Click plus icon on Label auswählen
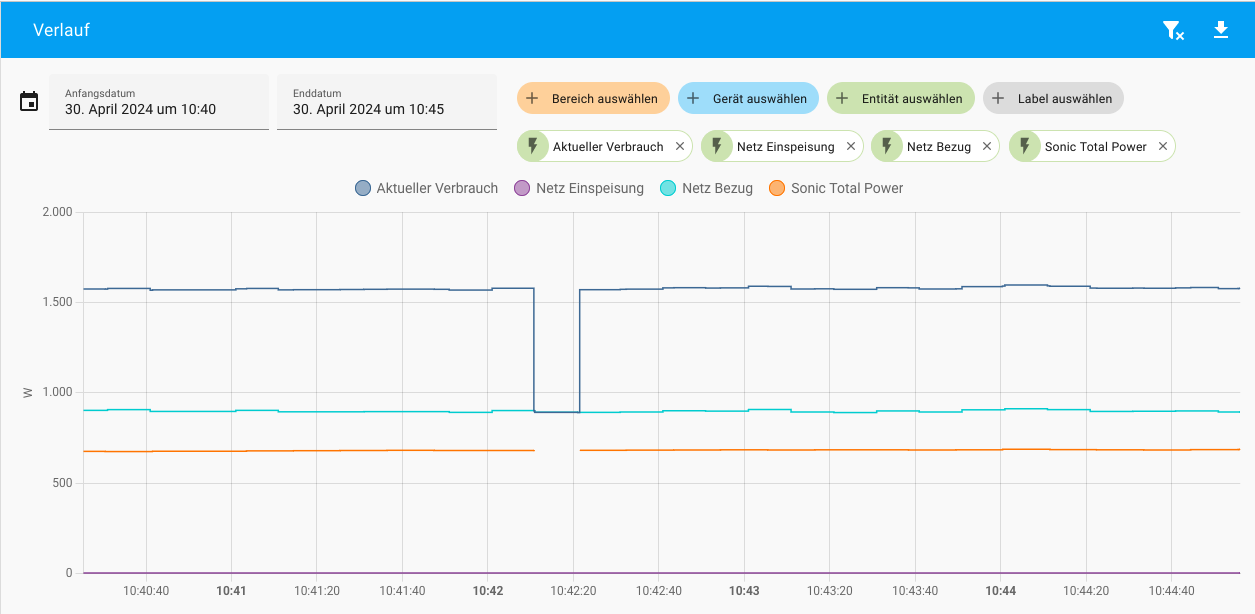Image resolution: width=1255 pixels, height=614 pixels. tap(998, 98)
